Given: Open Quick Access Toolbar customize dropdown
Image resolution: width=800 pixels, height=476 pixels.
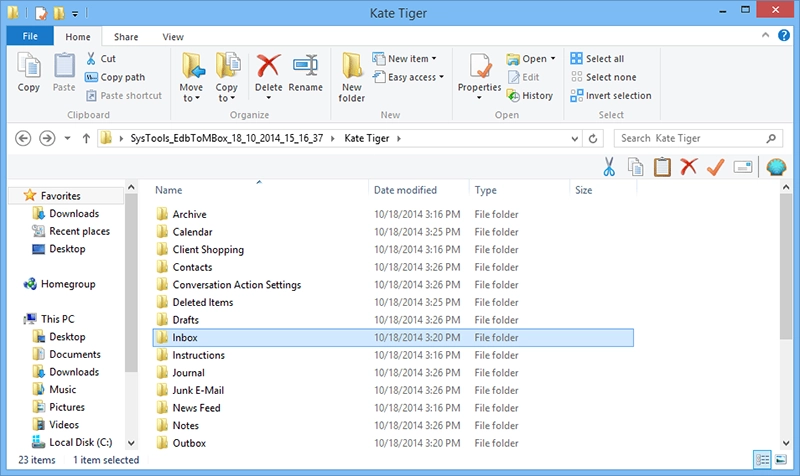Looking at the screenshot, I should click(x=74, y=14).
